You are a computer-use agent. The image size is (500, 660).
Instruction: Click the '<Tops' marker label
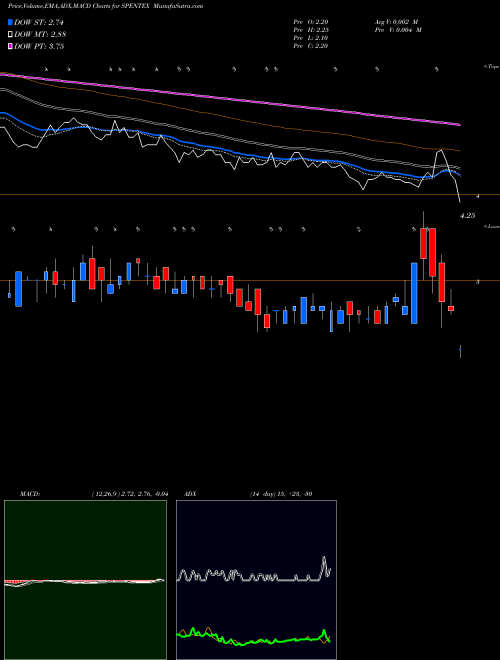point(491,67)
